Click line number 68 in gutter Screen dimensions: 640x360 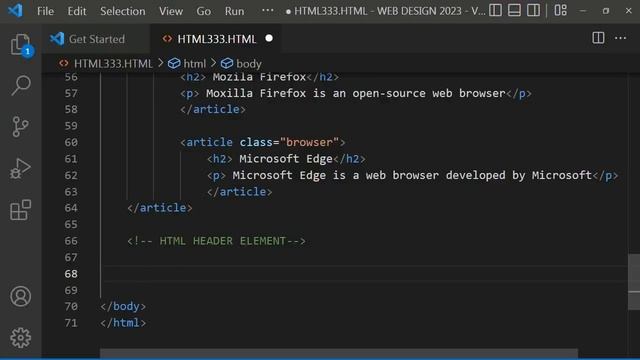pyautogui.click(x=71, y=274)
